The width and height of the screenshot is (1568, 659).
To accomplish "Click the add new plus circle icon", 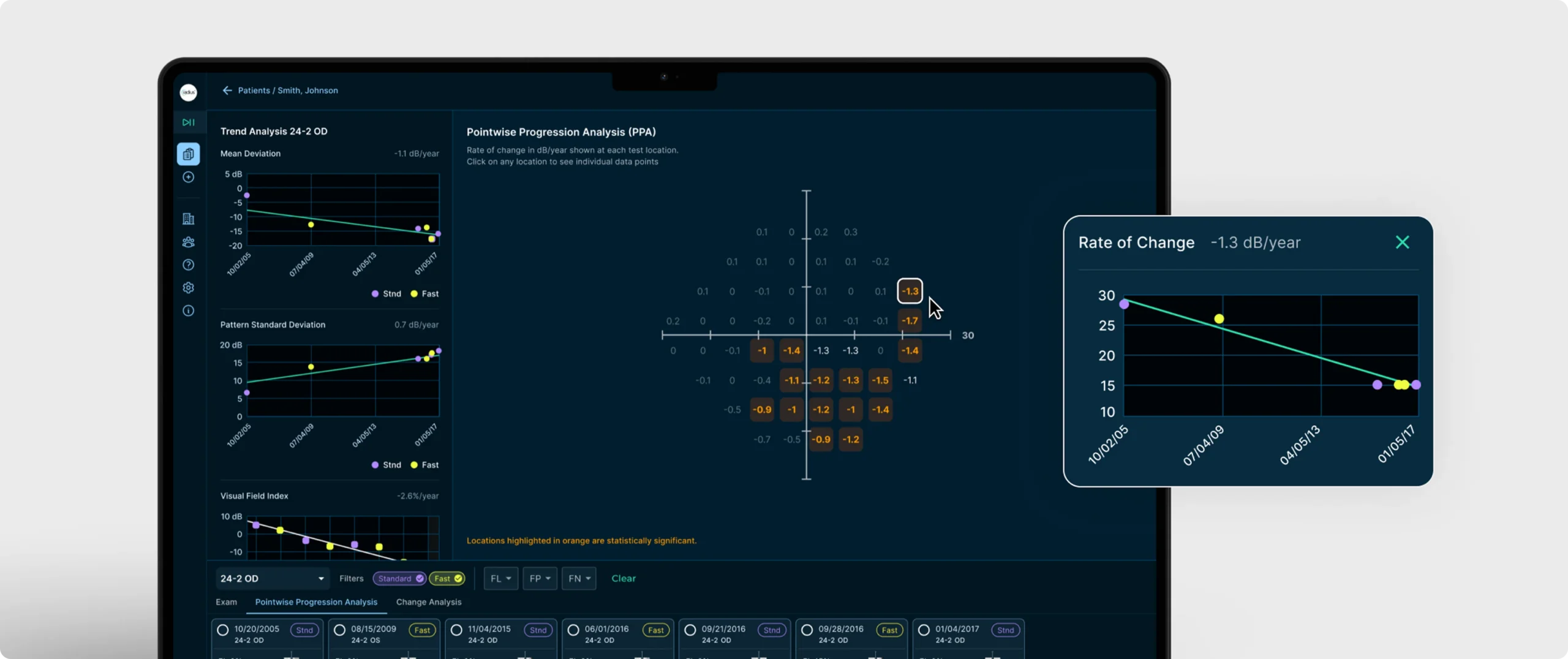I will (188, 177).
